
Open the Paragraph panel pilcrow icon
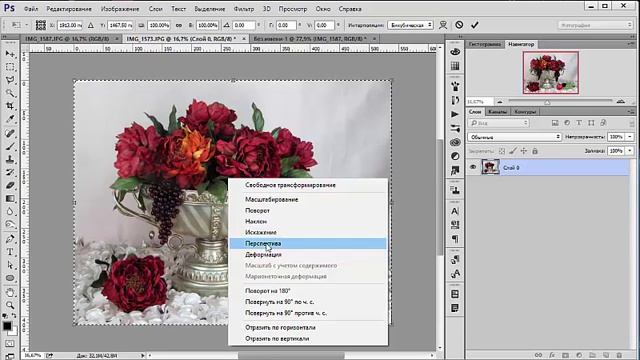point(455,239)
